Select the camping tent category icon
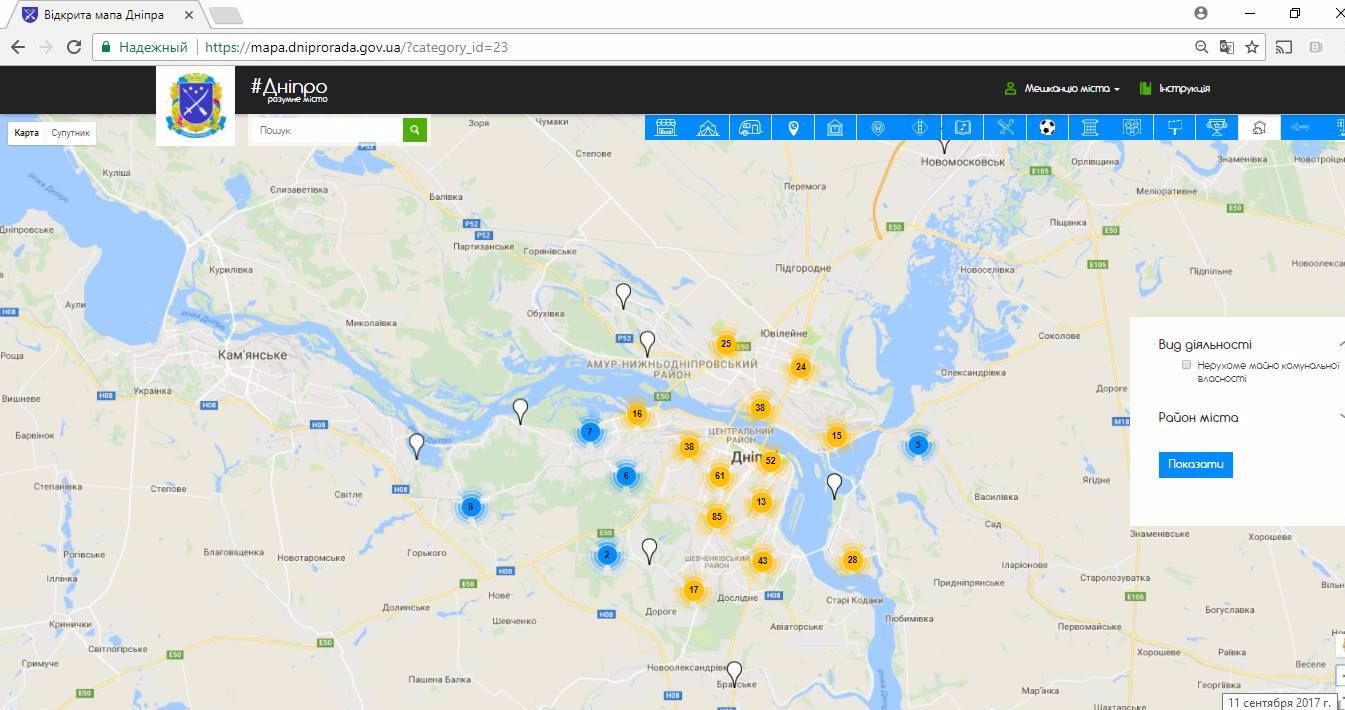 click(707, 127)
